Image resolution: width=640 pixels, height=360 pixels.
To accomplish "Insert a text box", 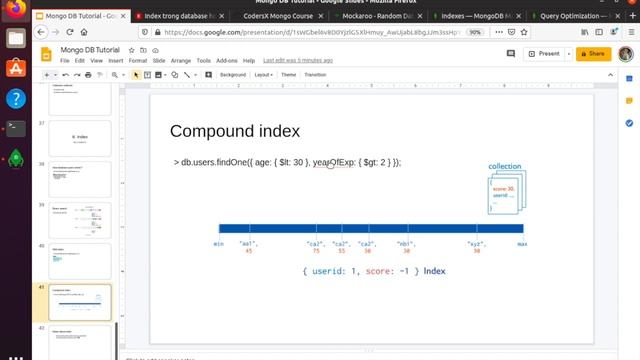I will [147, 75].
